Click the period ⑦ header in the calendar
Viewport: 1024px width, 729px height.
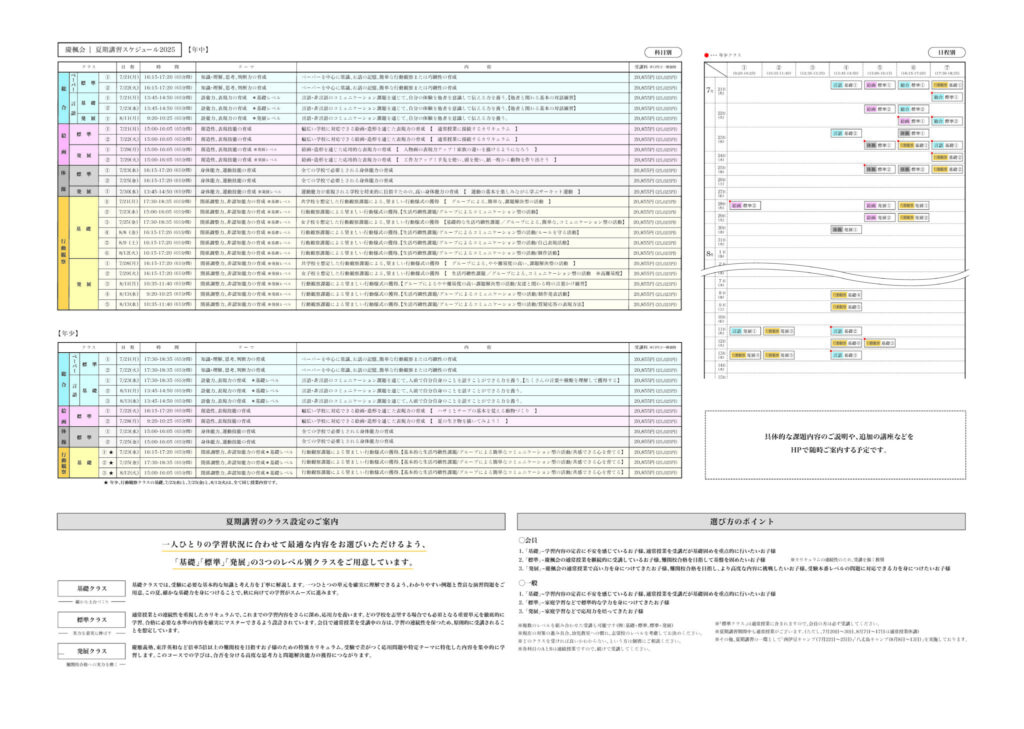947,69
